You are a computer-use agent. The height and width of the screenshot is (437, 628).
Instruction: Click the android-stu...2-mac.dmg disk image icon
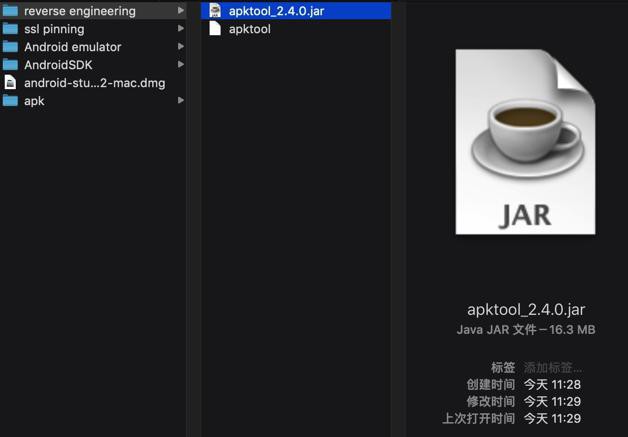10,83
